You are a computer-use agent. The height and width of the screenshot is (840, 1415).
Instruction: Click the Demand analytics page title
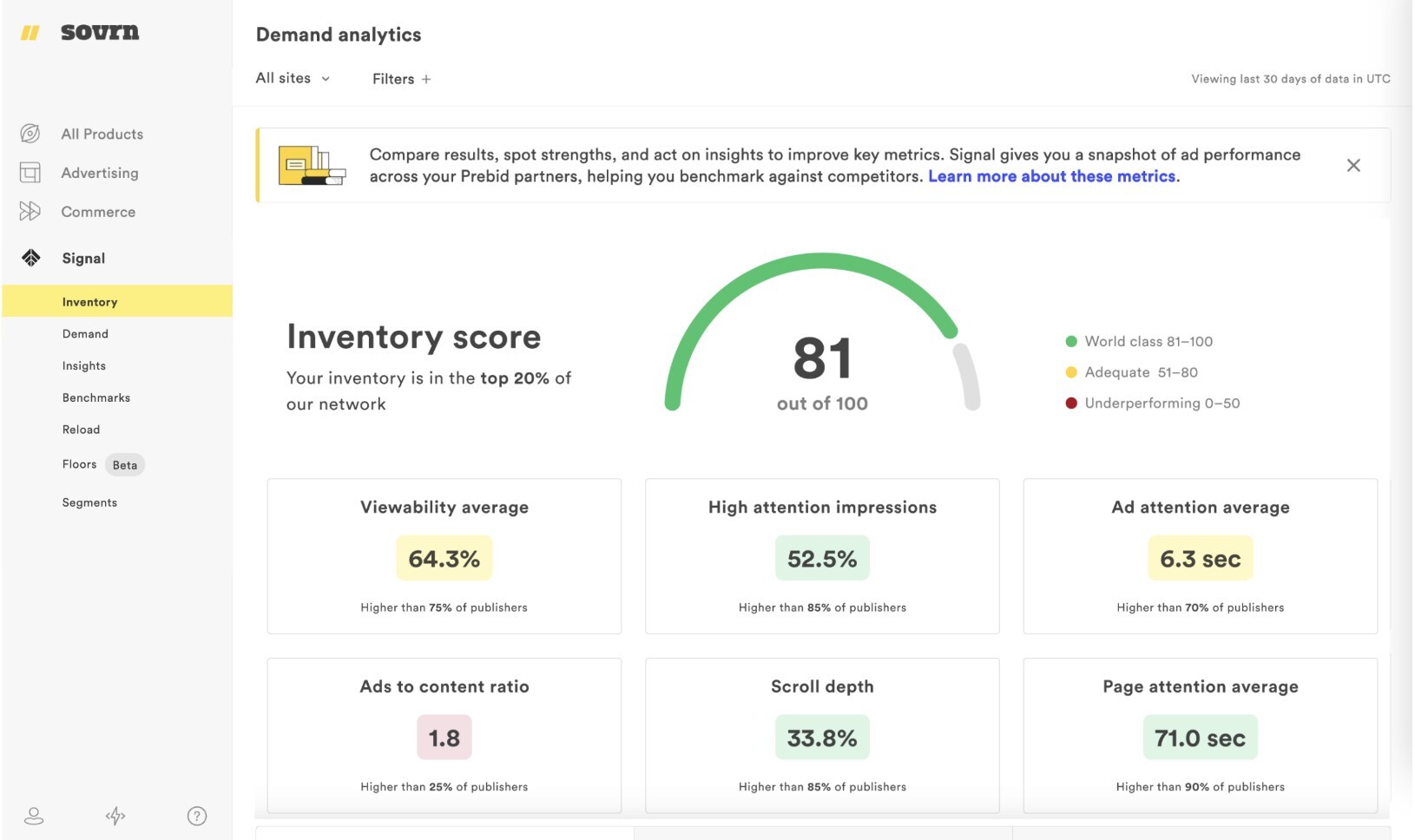[339, 35]
